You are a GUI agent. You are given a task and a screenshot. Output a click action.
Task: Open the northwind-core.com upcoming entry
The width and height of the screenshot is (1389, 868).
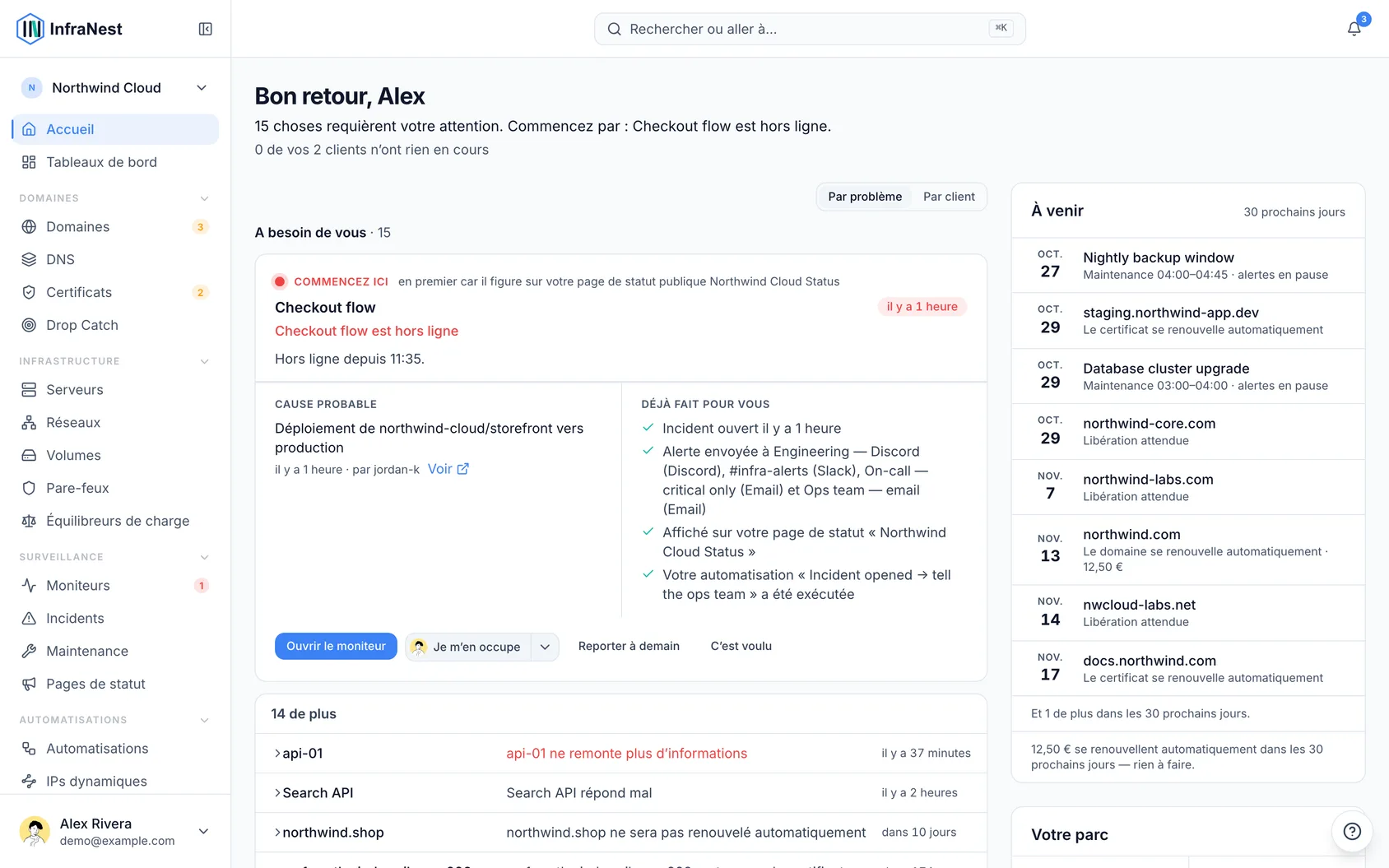[1187, 431]
